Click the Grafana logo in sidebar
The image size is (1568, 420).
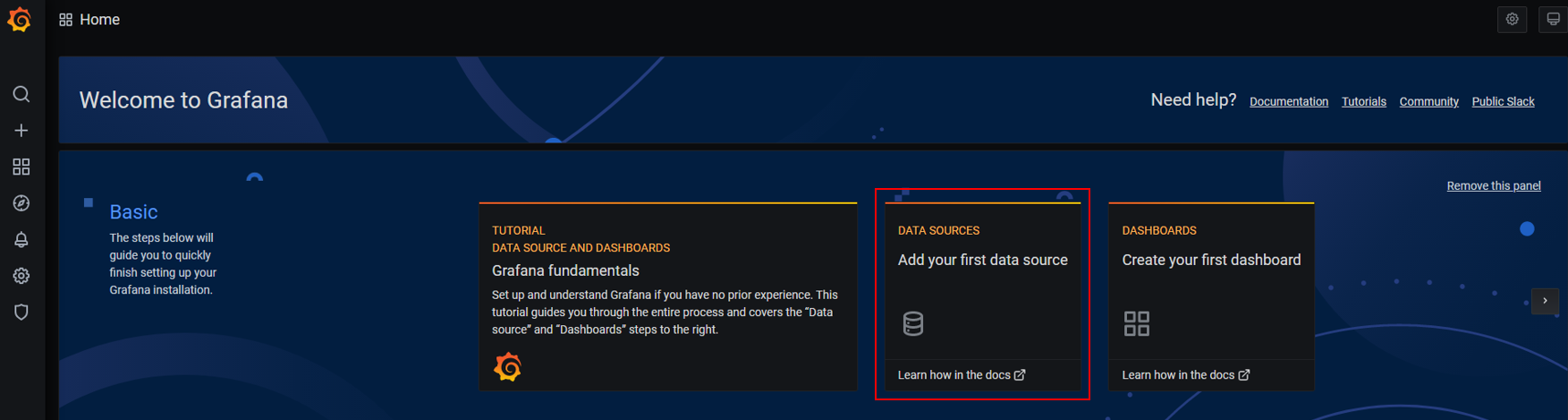pos(20,20)
